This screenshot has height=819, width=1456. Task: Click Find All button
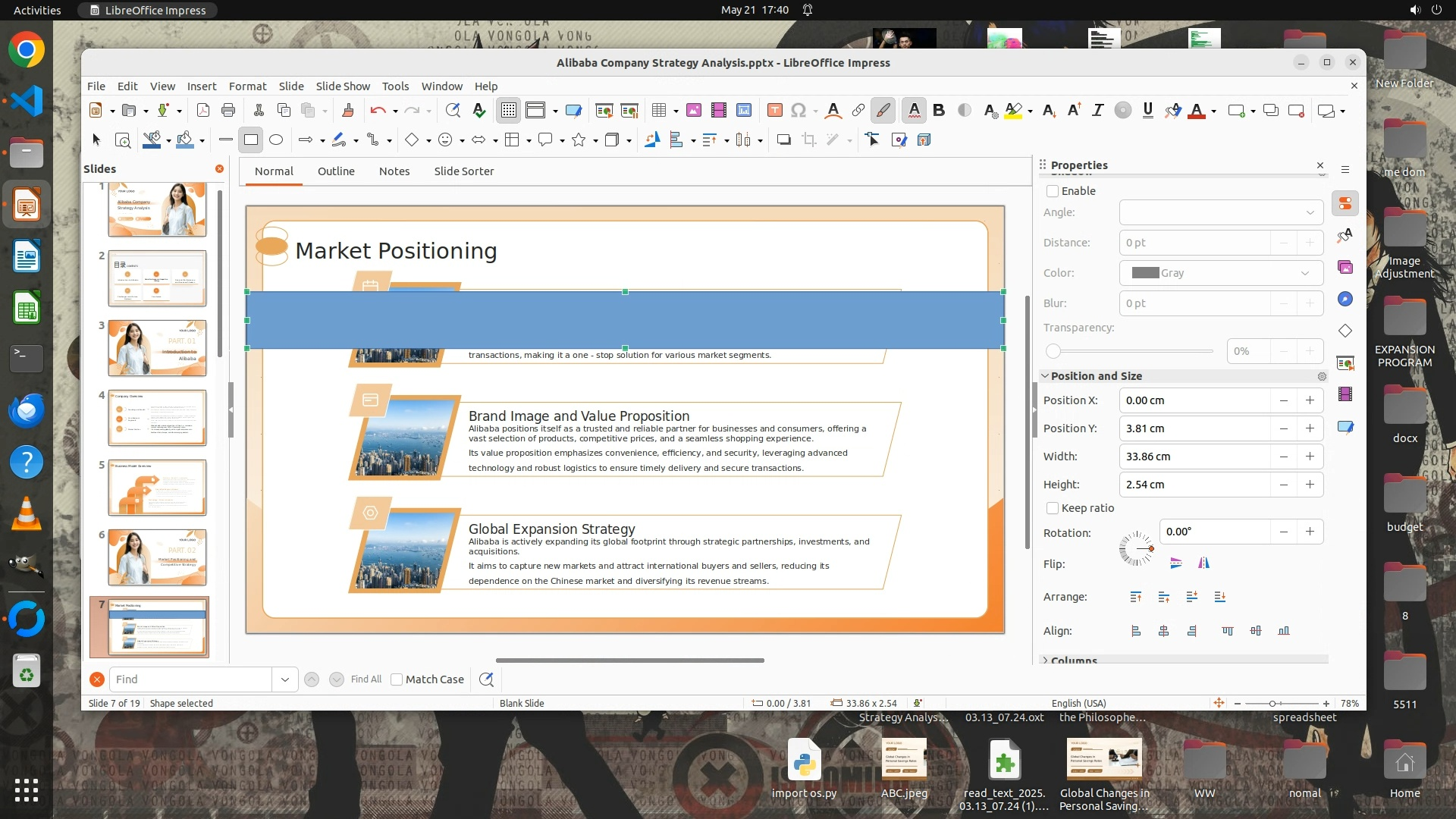point(366,679)
